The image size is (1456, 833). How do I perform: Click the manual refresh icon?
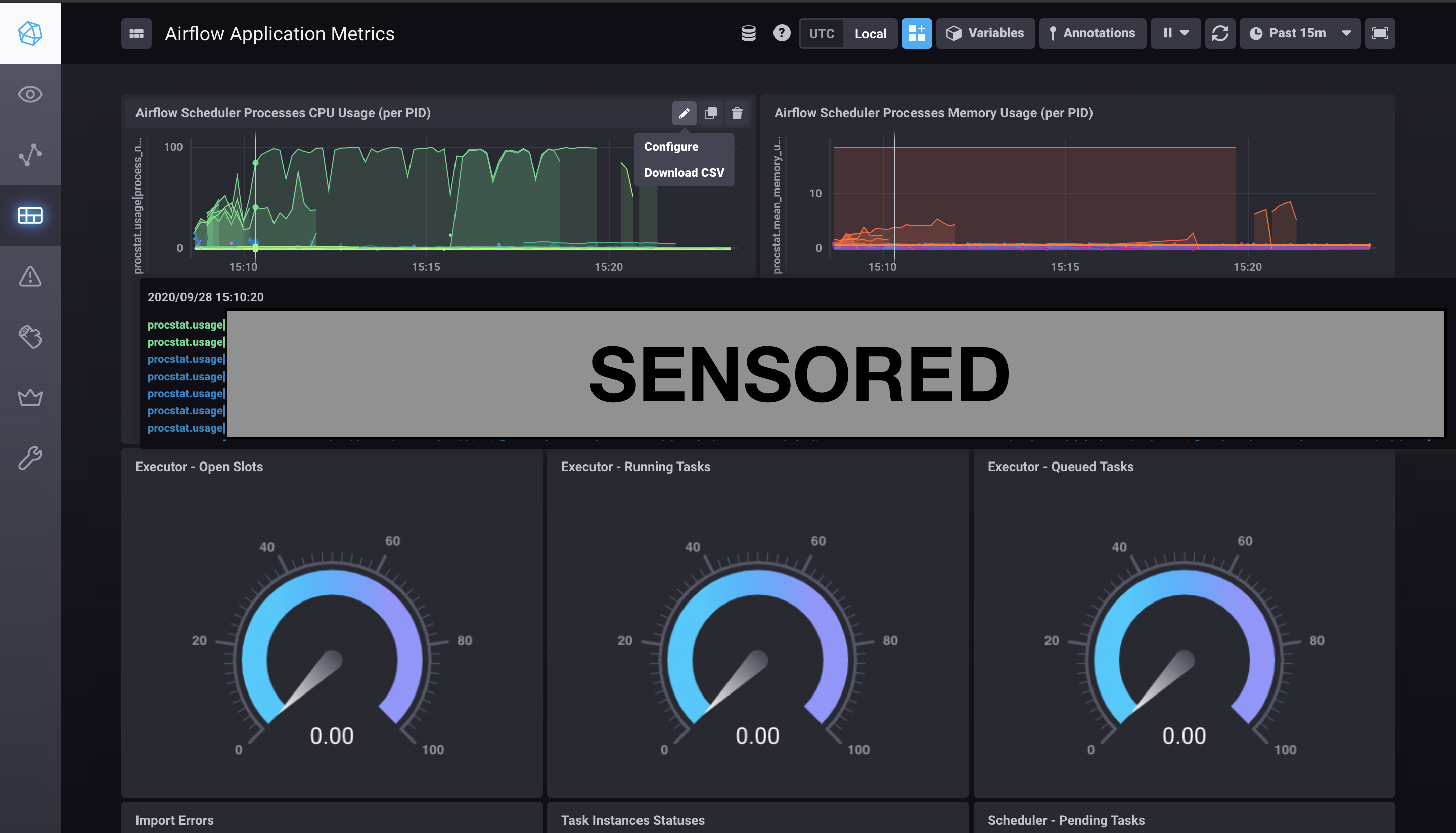tap(1220, 34)
